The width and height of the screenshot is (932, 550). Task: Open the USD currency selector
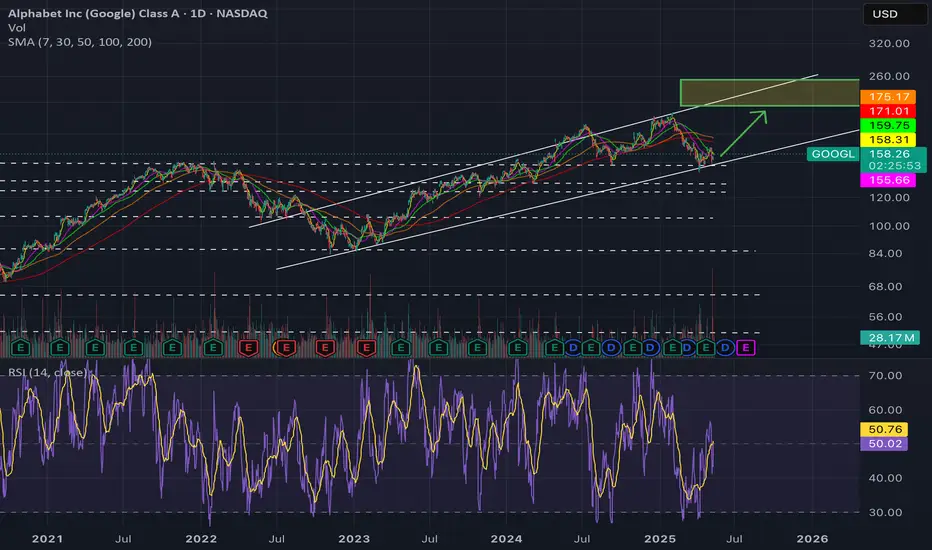coord(894,14)
